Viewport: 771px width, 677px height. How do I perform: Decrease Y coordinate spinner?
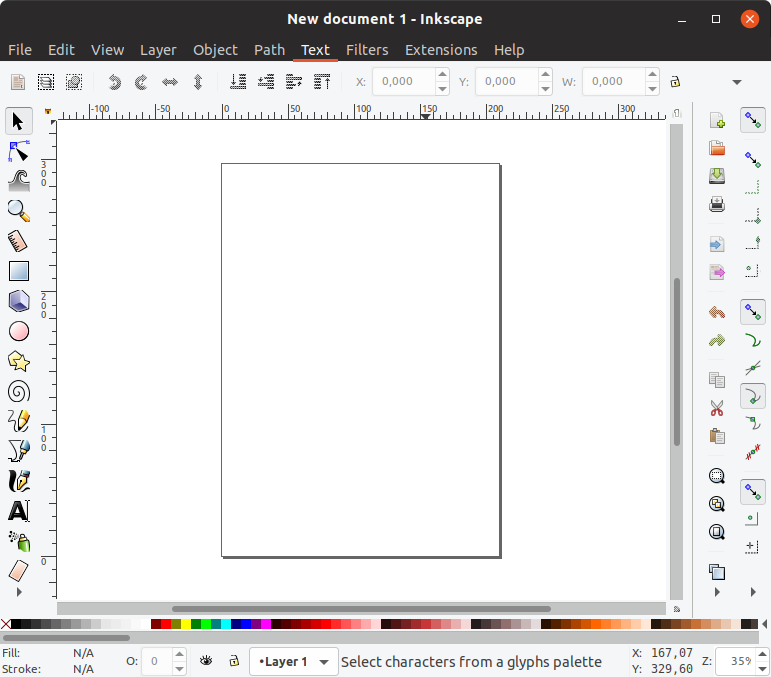545,88
